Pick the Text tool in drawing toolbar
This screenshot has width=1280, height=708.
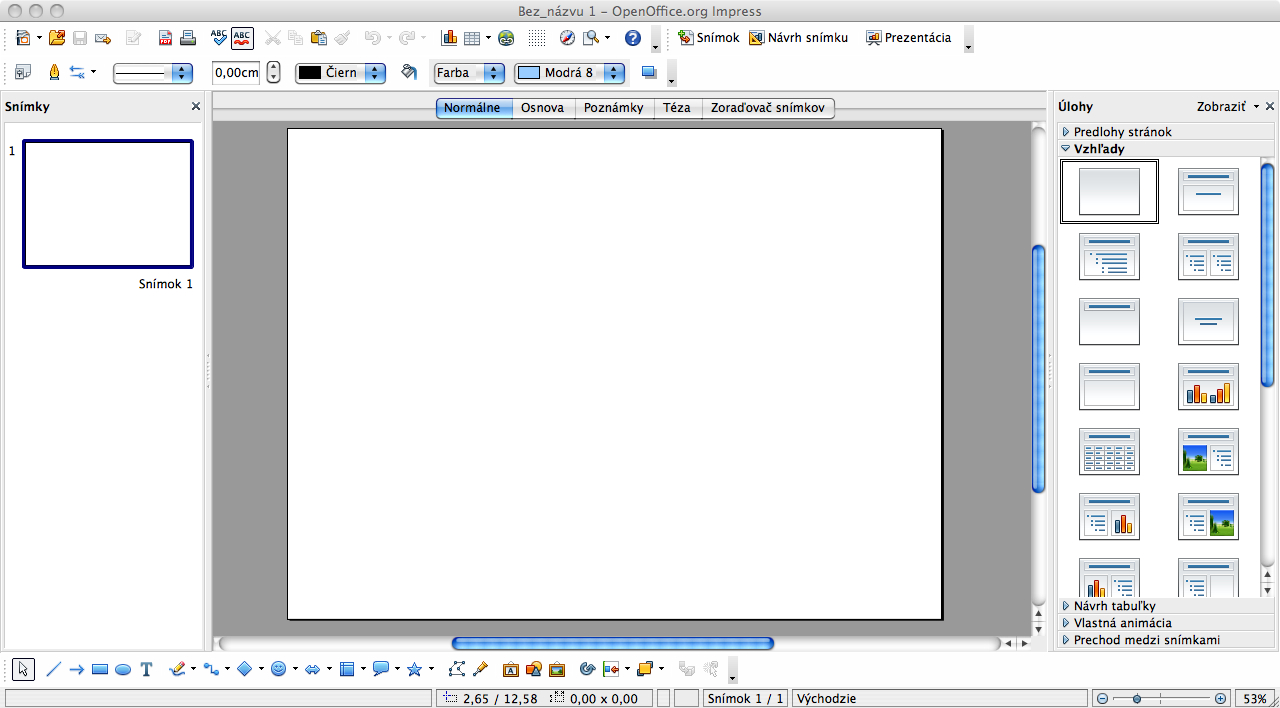point(146,670)
